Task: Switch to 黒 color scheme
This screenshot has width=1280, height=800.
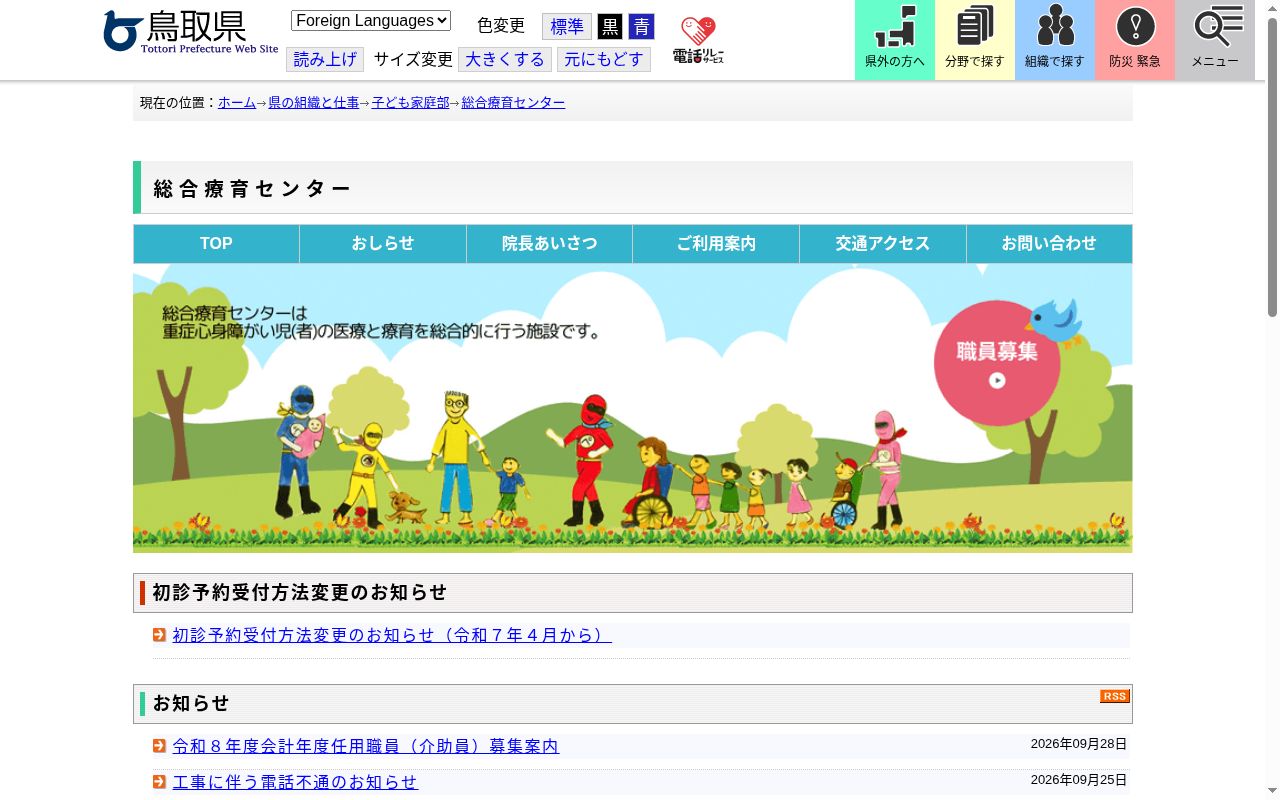Action: (x=610, y=27)
